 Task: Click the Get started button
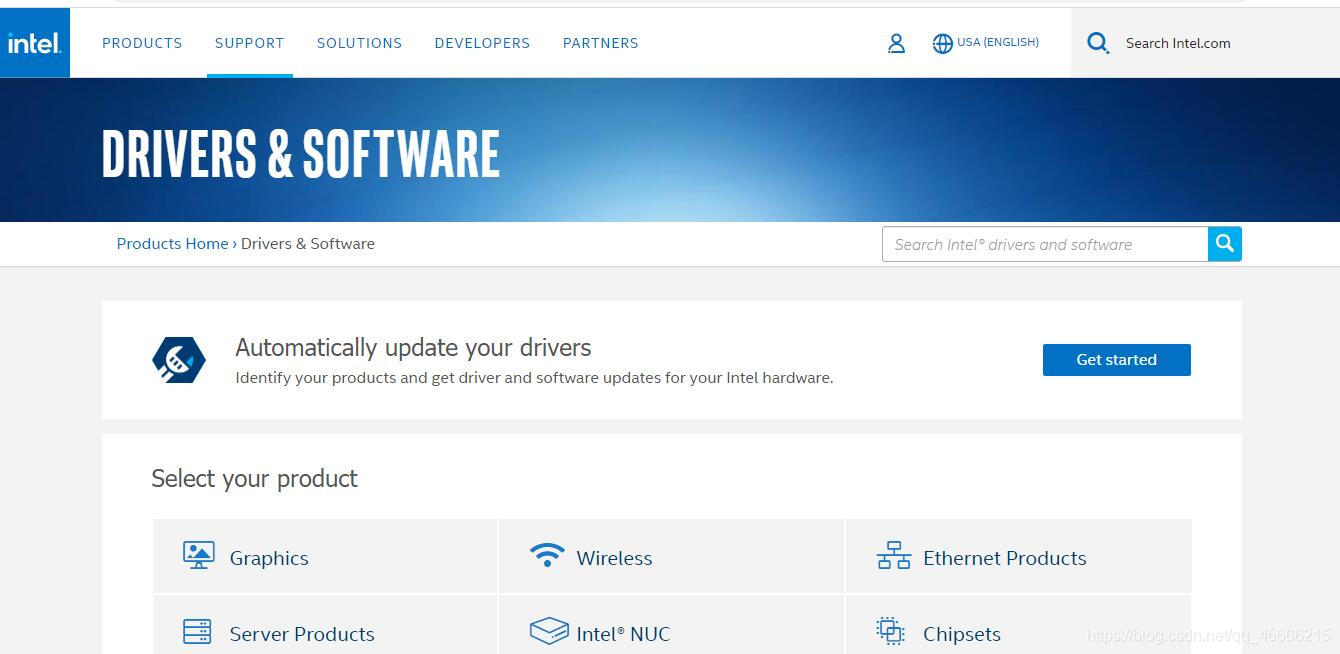1116,360
